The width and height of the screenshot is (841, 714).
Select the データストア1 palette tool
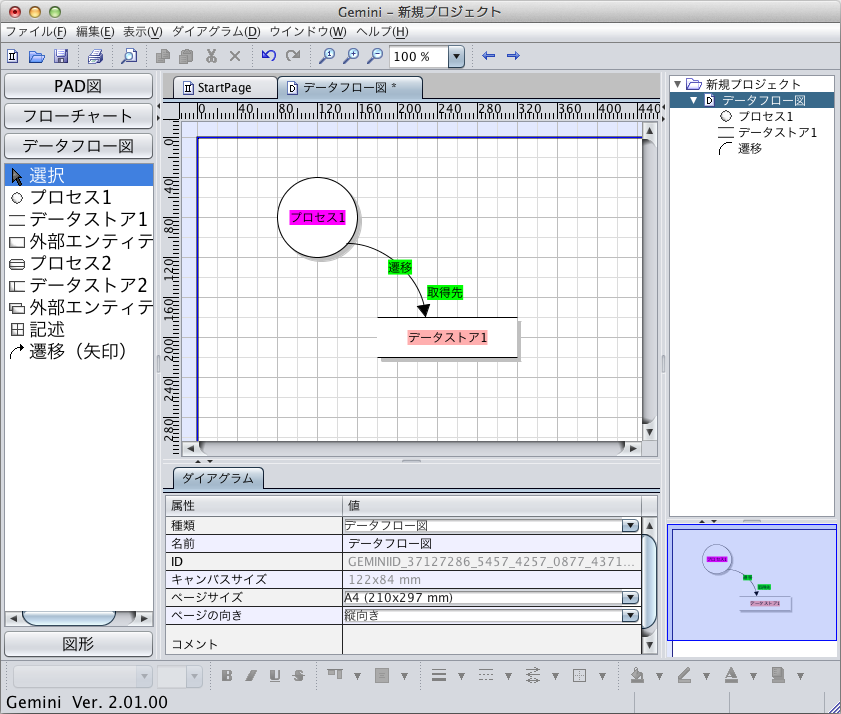[79, 219]
